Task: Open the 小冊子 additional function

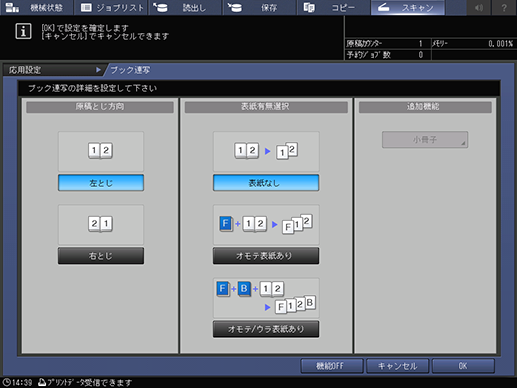Action: pyautogui.click(x=425, y=140)
